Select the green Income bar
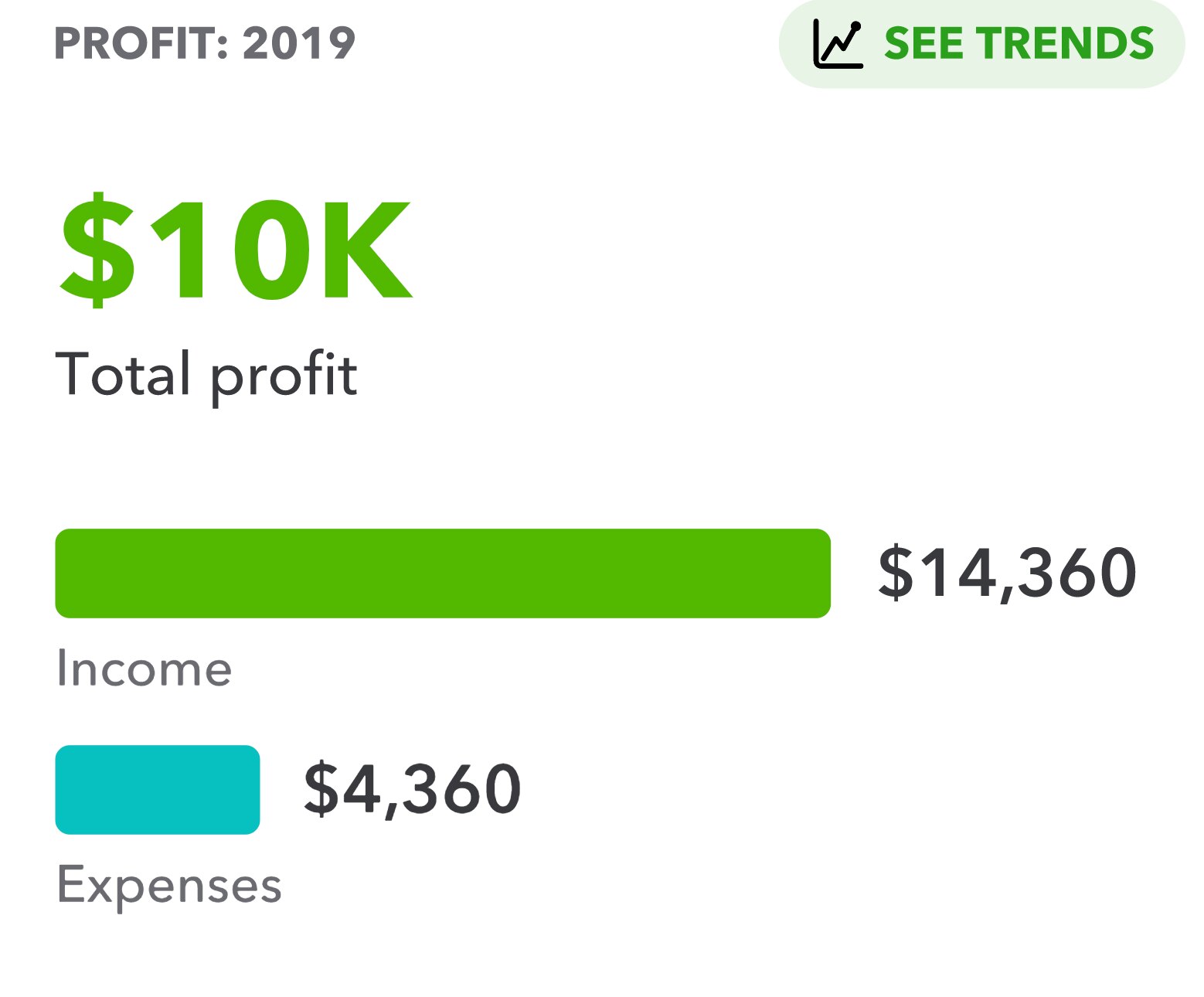Screen dimensions: 1204x997 pos(443,573)
